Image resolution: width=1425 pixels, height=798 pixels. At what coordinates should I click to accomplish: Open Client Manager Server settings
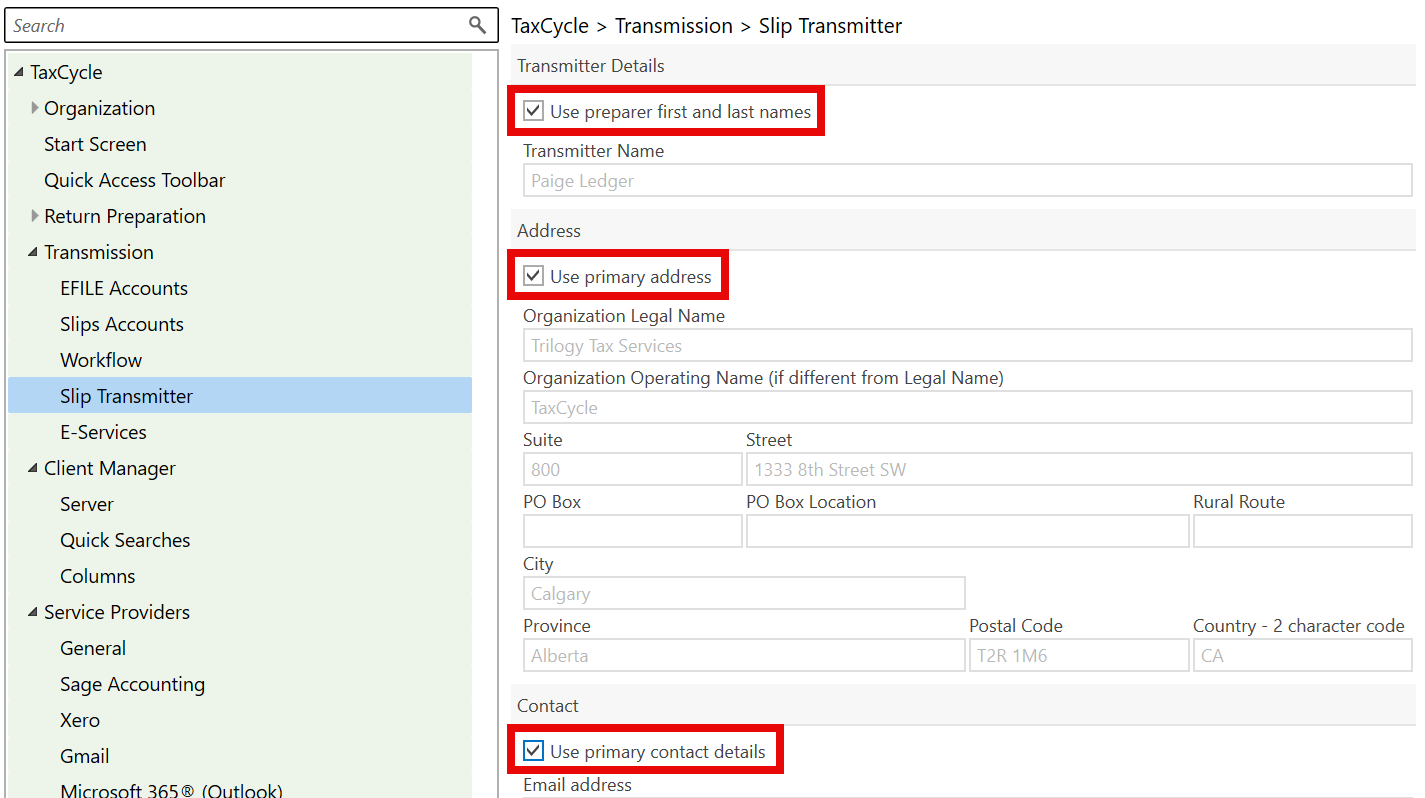coord(87,504)
